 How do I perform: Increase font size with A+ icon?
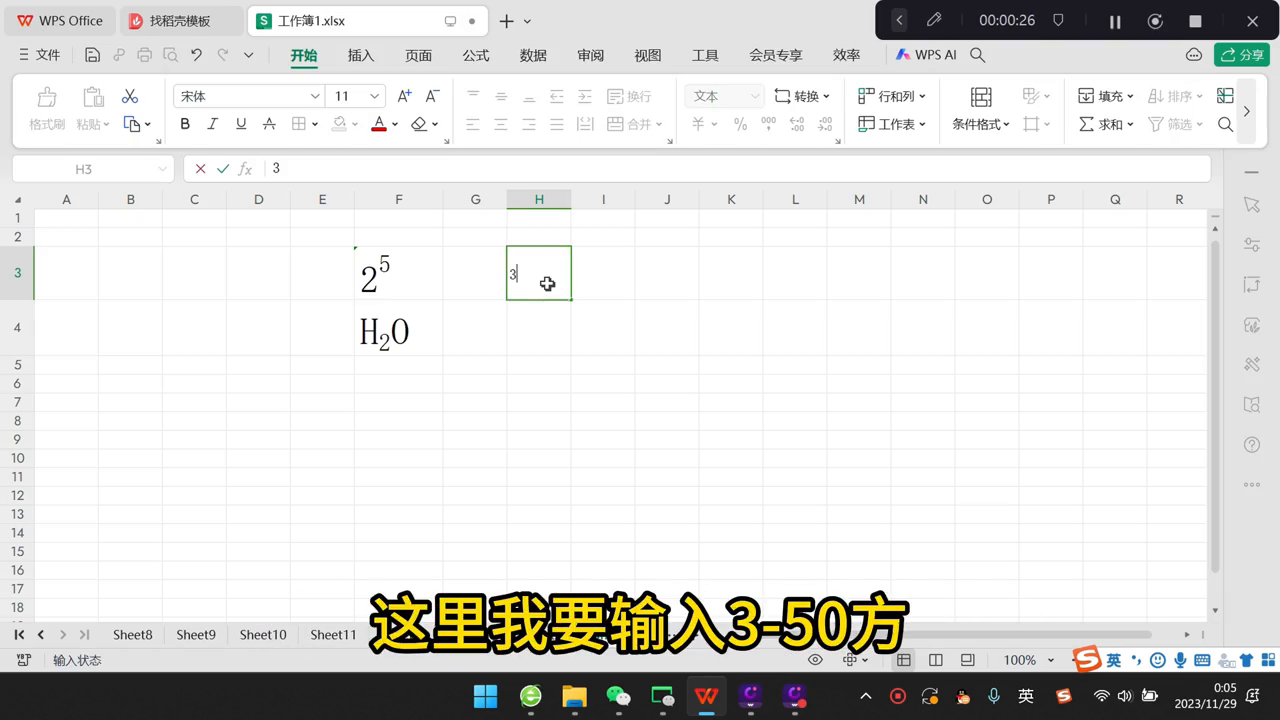pyautogui.click(x=404, y=96)
